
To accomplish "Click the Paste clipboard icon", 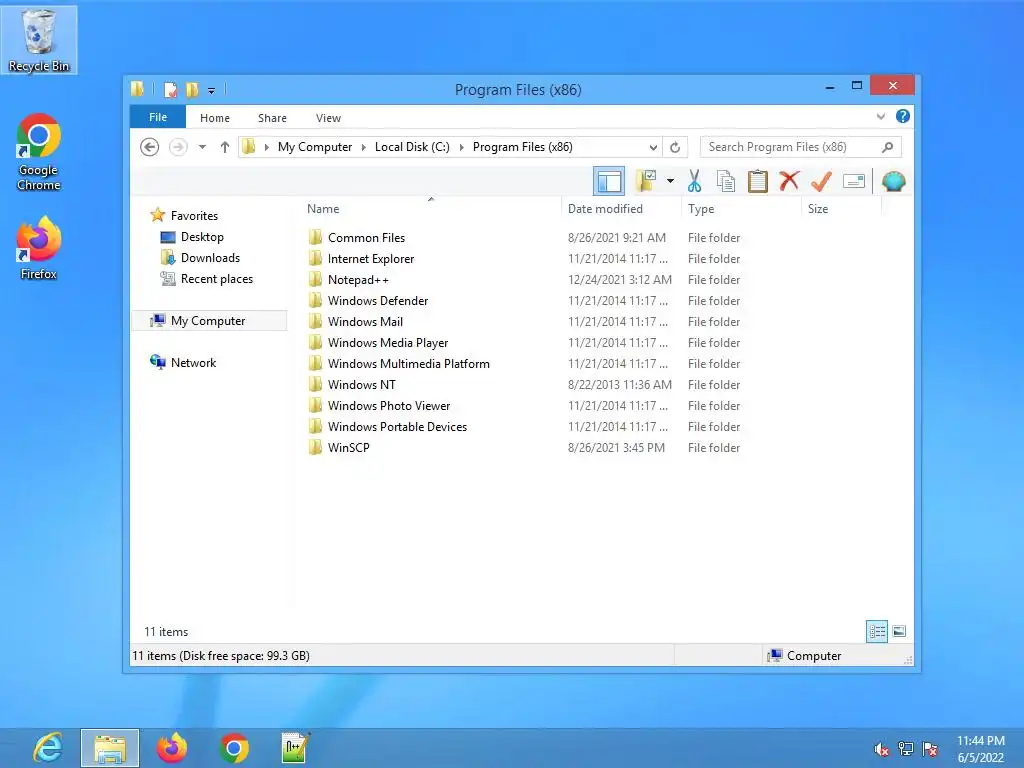I will pyautogui.click(x=758, y=181).
